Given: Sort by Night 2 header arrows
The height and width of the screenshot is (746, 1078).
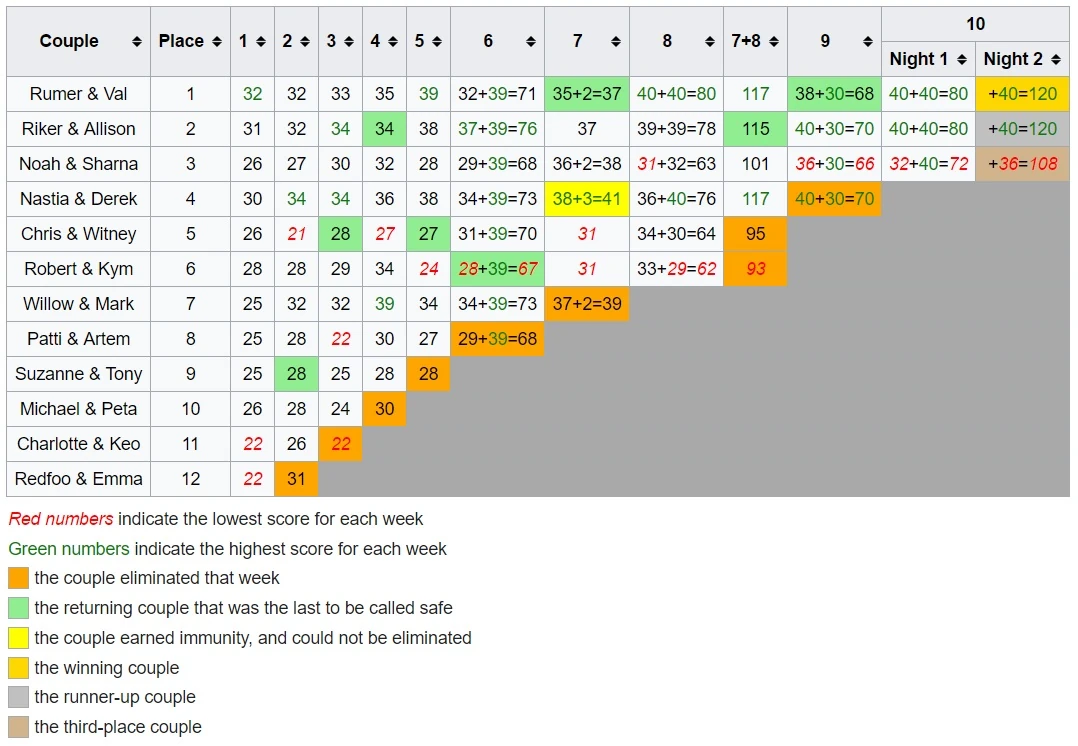Looking at the screenshot, I should [x=1056, y=60].
